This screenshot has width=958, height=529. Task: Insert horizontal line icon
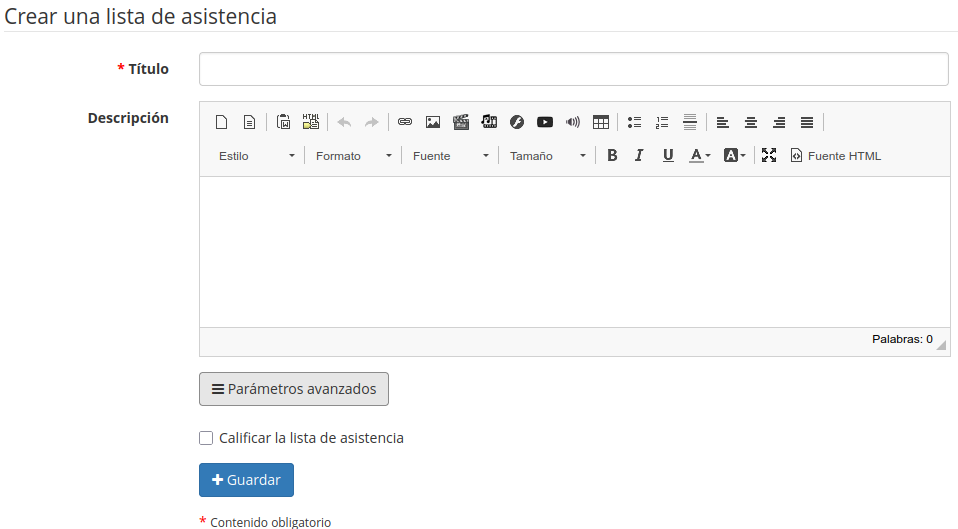point(690,122)
